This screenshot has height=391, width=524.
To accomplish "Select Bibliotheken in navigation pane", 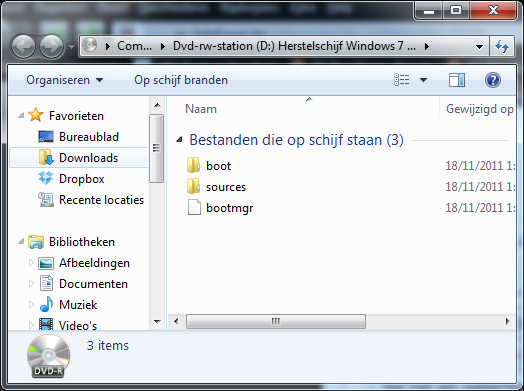I will 82,242.
